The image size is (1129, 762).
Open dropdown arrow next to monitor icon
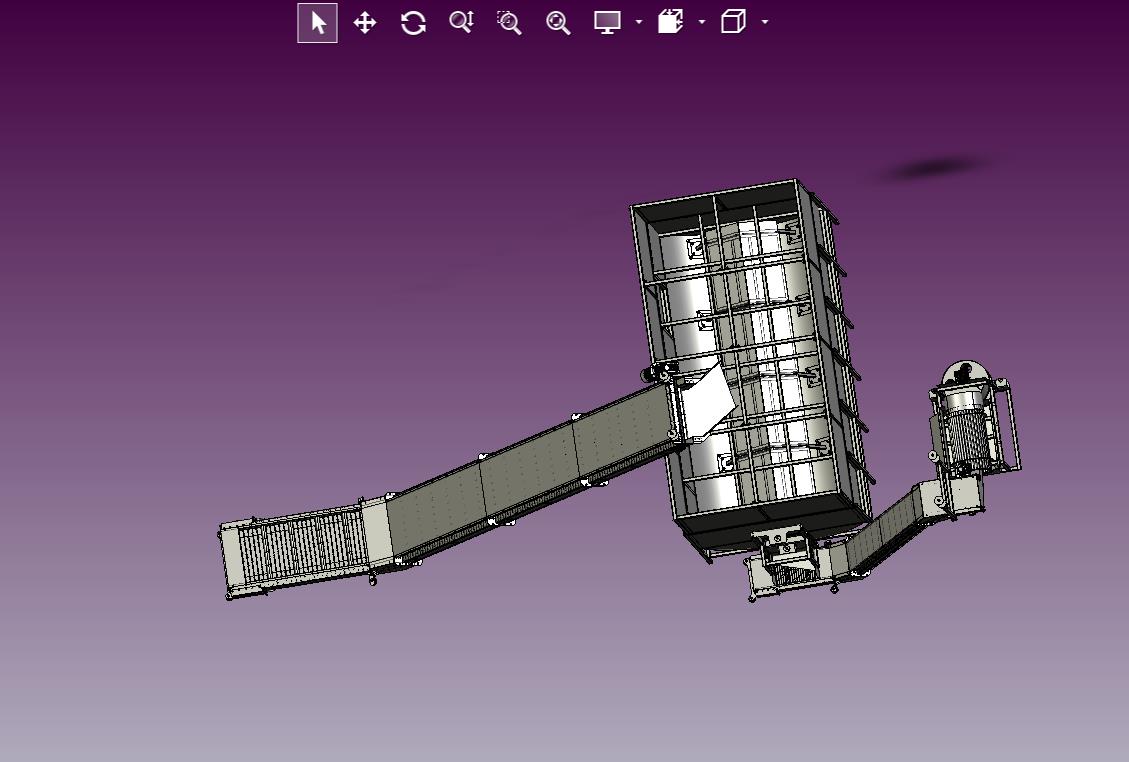pyautogui.click(x=639, y=22)
